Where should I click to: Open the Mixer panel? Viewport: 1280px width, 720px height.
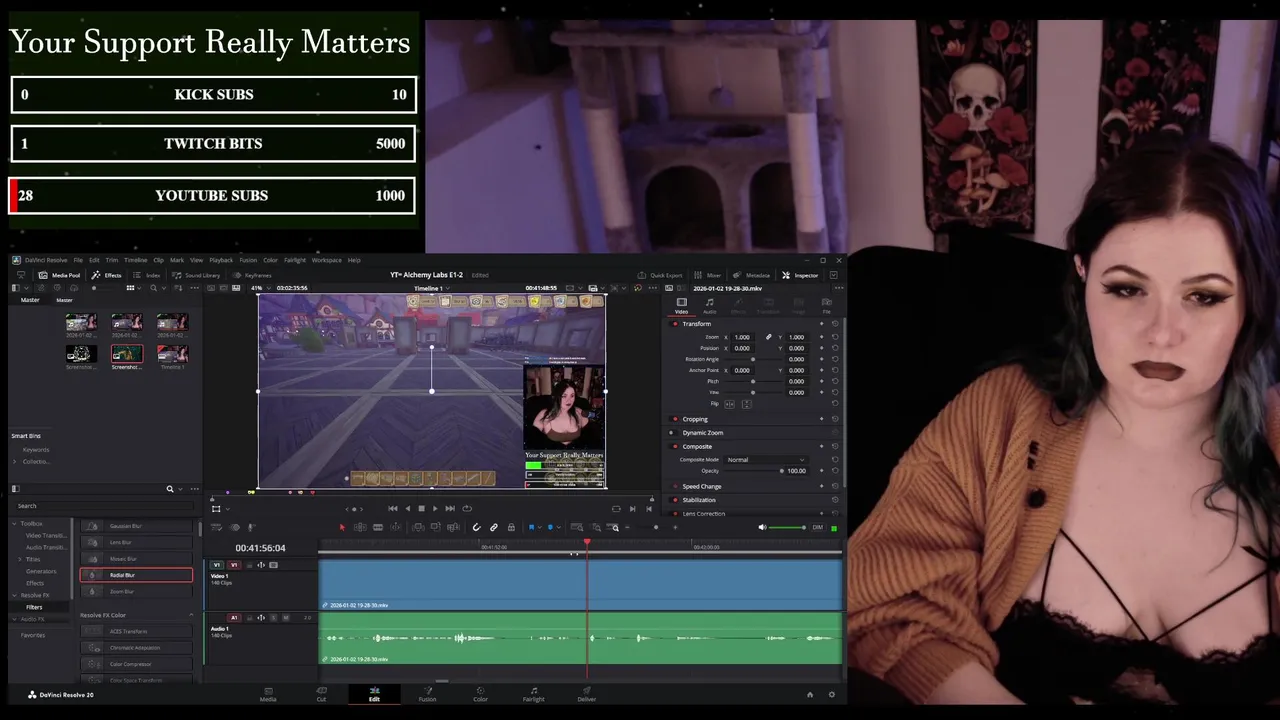point(708,275)
